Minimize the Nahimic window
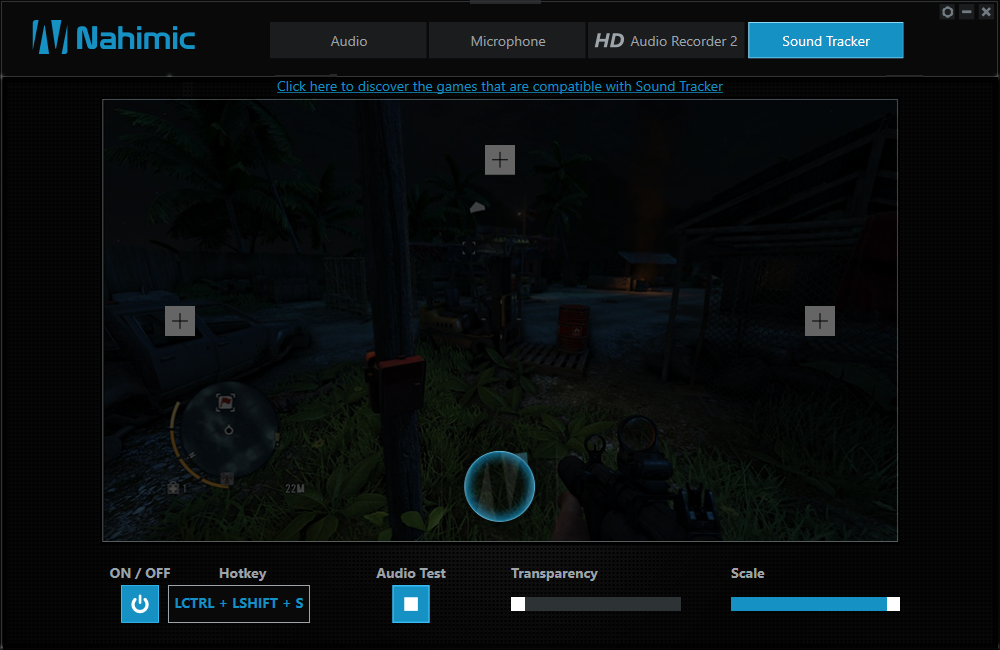Image resolution: width=1000 pixels, height=650 pixels. coord(966,12)
